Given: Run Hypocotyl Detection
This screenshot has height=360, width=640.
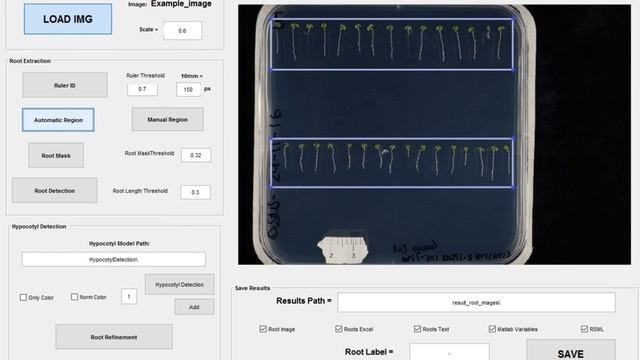Looking at the screenshot, I should pyautogui.click(x=179, y=284).
